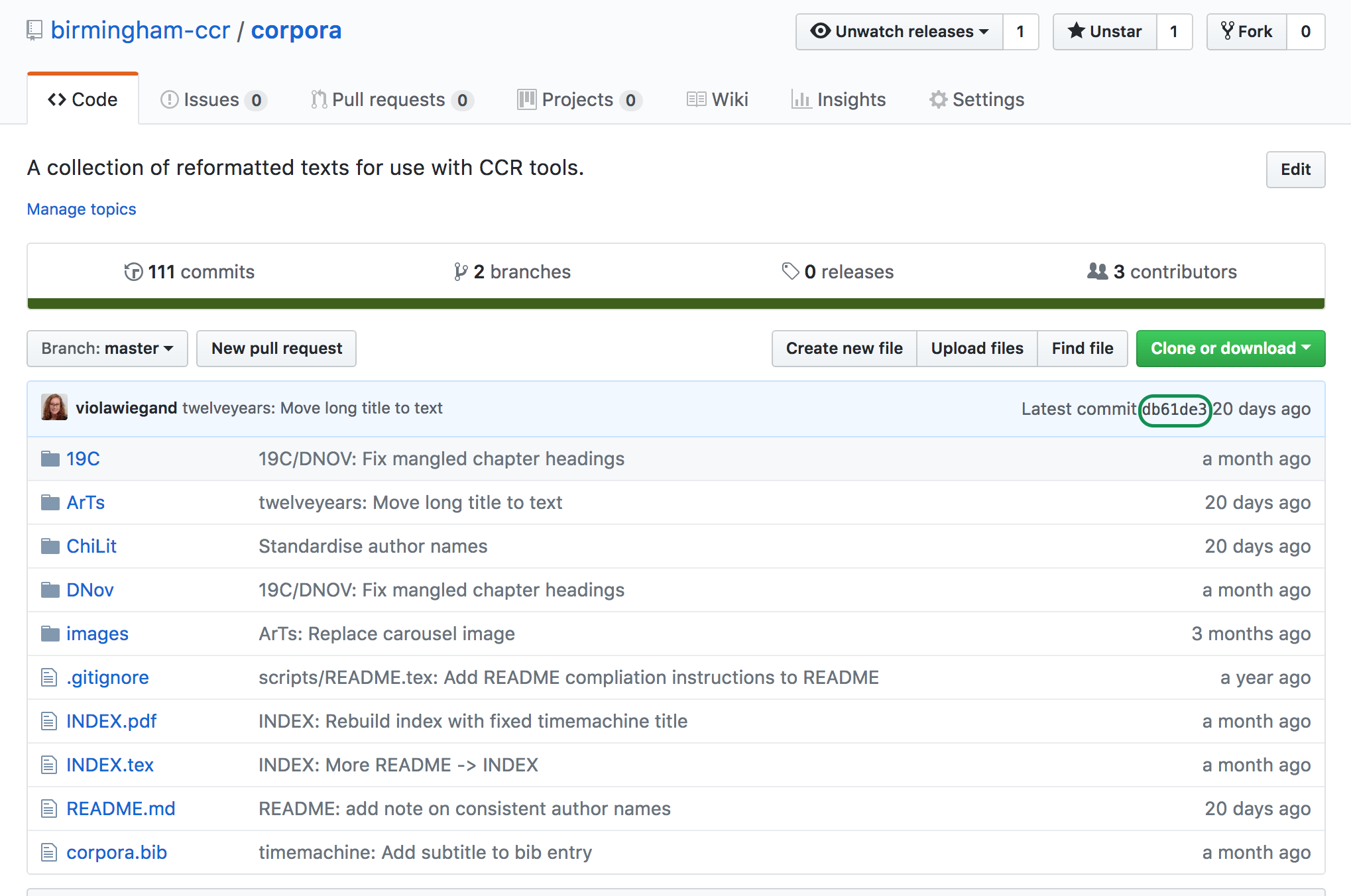Image resolution: width=1351 pixels, height=896 pixels.
Task: Click the Settings gear icon
Action: tap(938, 99)
